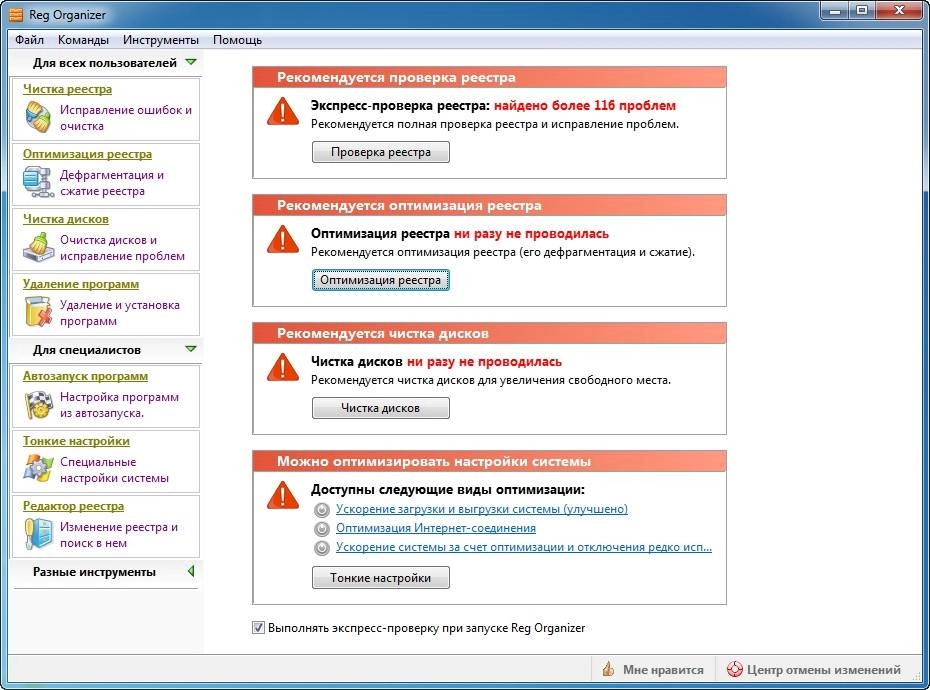Screen dimensions: 930x690
Task: Open the 'Оптимизация Интернет-соединения' link
Action: point(436,528)
